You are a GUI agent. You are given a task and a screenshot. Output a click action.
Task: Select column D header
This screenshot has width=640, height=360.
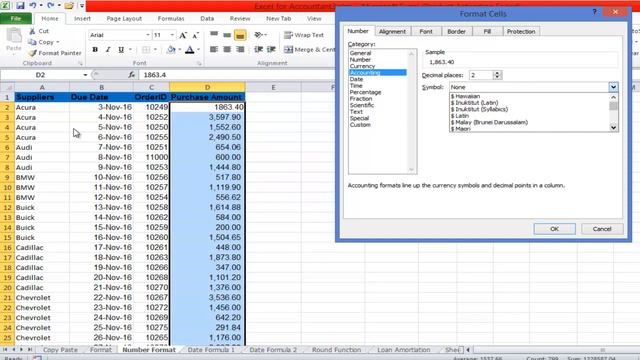click(x=207, y=87)
